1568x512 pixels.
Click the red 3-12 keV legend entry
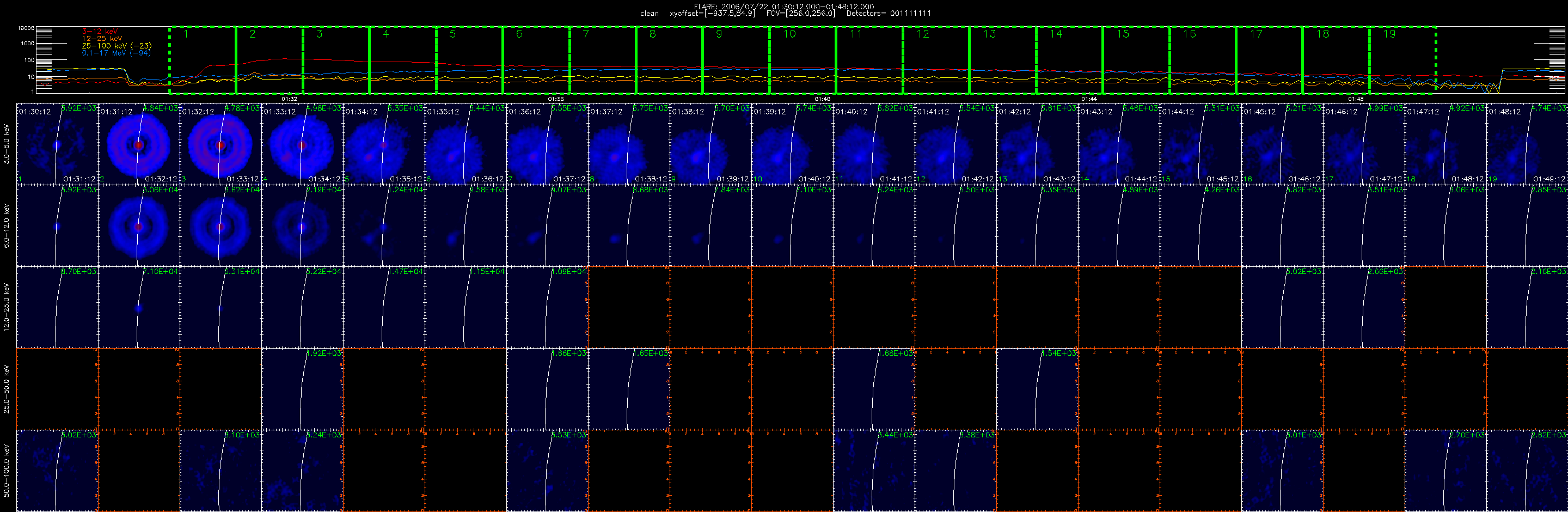pyautogui.click(x=100, y=31)
